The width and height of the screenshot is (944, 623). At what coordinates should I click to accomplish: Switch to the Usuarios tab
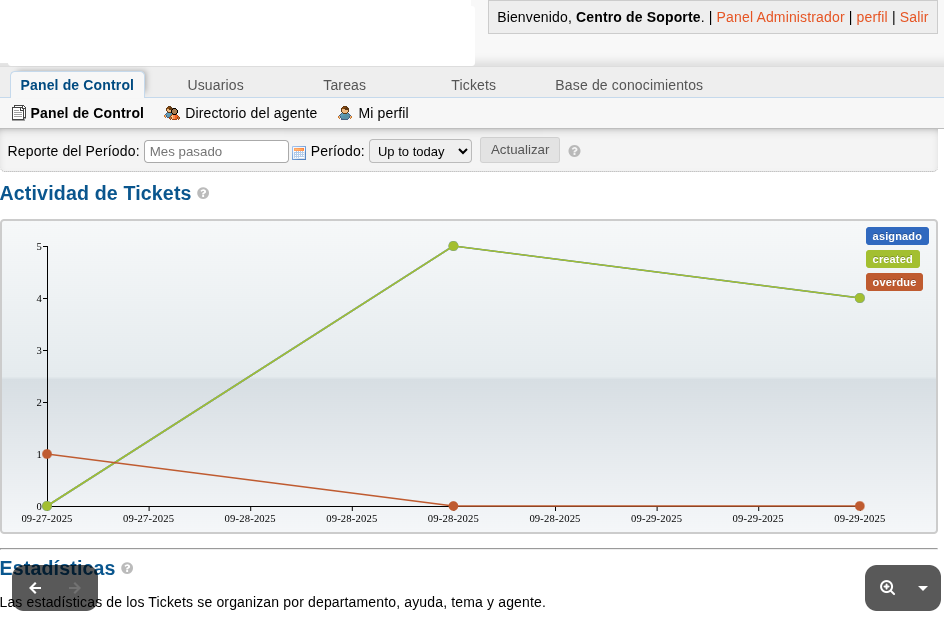coord(215,85)
